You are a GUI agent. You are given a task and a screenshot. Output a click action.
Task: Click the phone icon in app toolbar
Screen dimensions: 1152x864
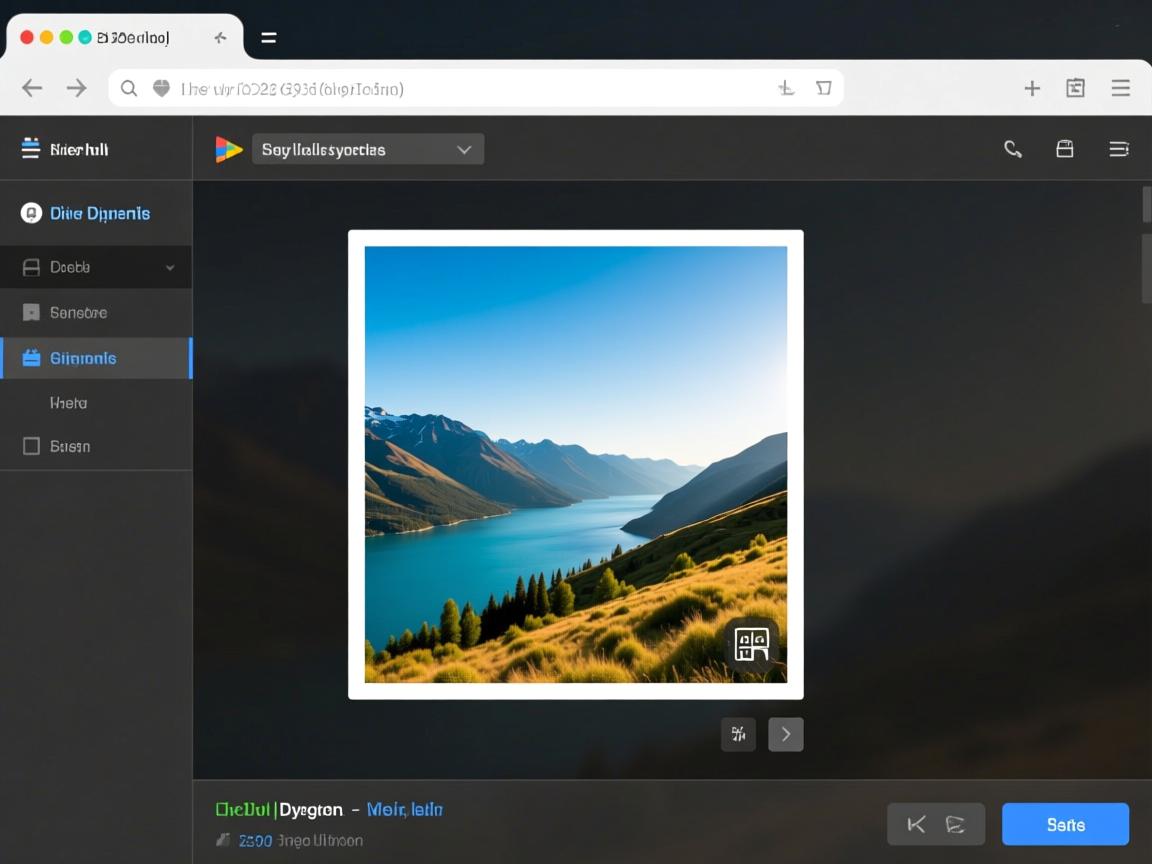(1013, 149)
